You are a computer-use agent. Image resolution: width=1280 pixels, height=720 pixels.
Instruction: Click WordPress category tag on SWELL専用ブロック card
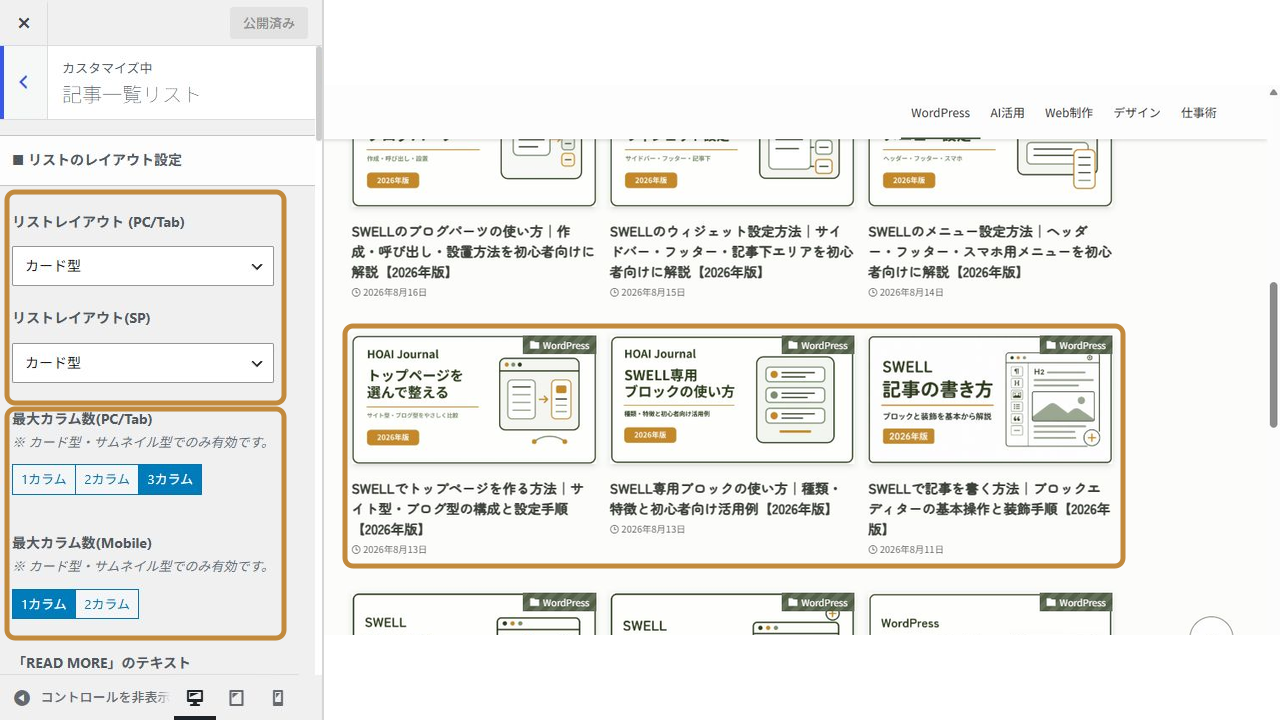click(x=817, y=346)
